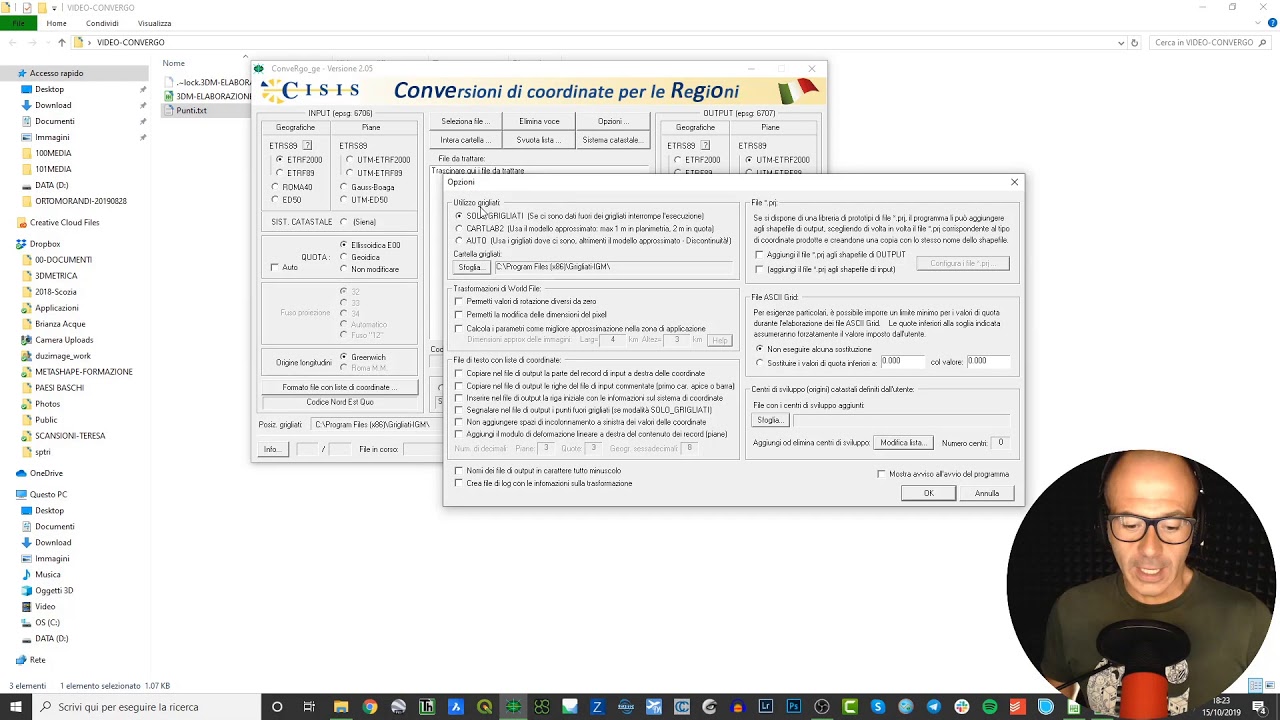Open METASHAPE-FORMAZIONE folder in tree
The width and height of the screenshot is (1280, 720).
[x=84, y=372]
